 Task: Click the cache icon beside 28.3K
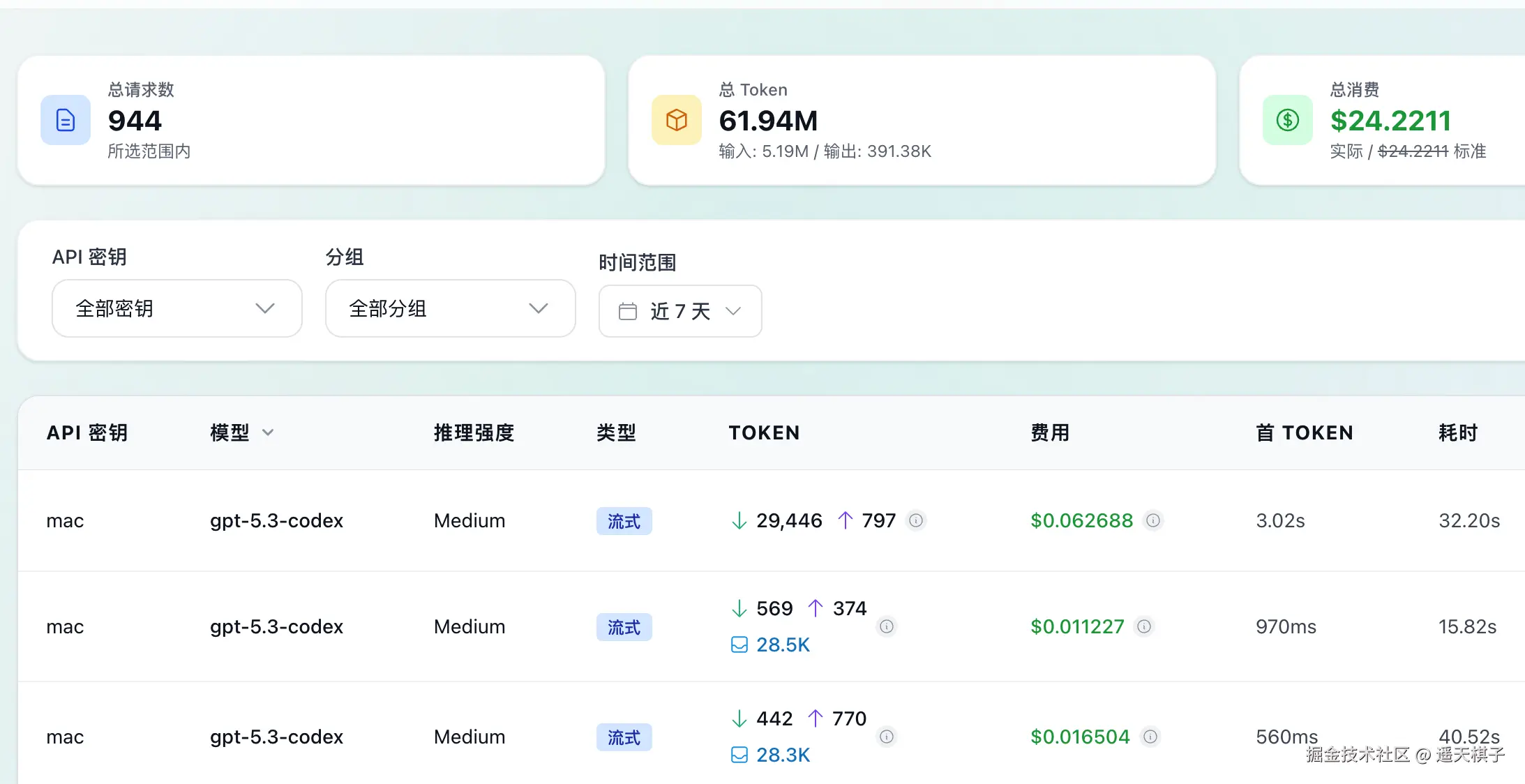[x=739, y=755]
